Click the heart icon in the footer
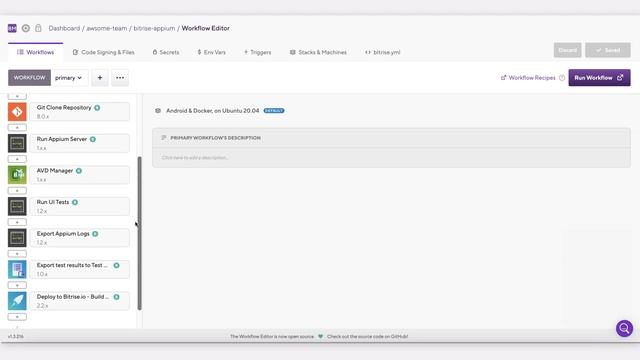The height and width of the screenshot is (360, 640). coord(320,336)
